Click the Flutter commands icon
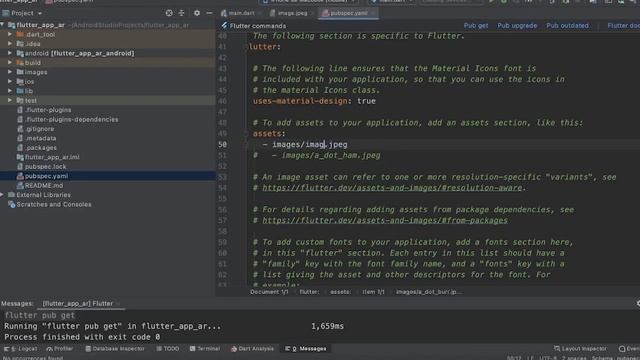This screenshot has height=360, width=640. click(224, 25)
